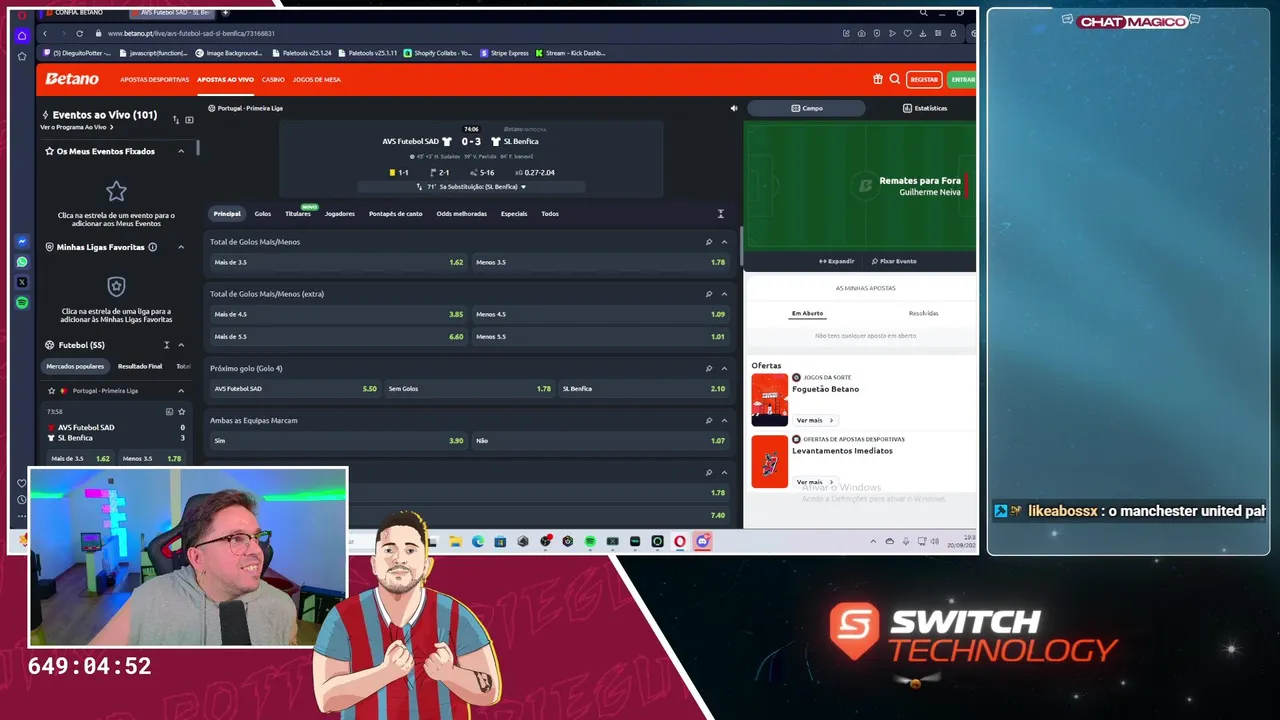Open X (Twitter) in the Opera sidebar
Image resolution: width=1280 pixels, height=720 pixels.
click(x=22, y=282)
